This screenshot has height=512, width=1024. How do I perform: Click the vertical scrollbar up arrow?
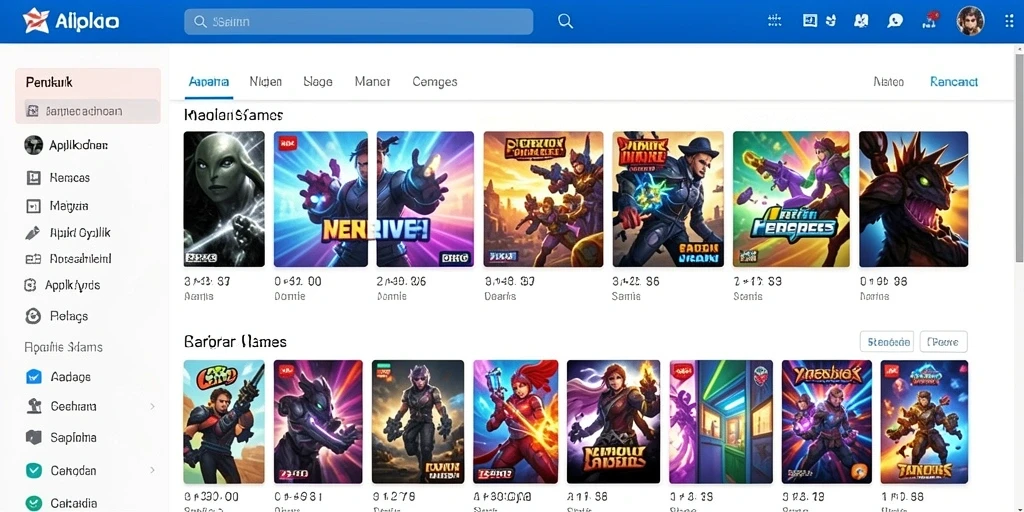pyautogui.click(x=1019, y=51)
